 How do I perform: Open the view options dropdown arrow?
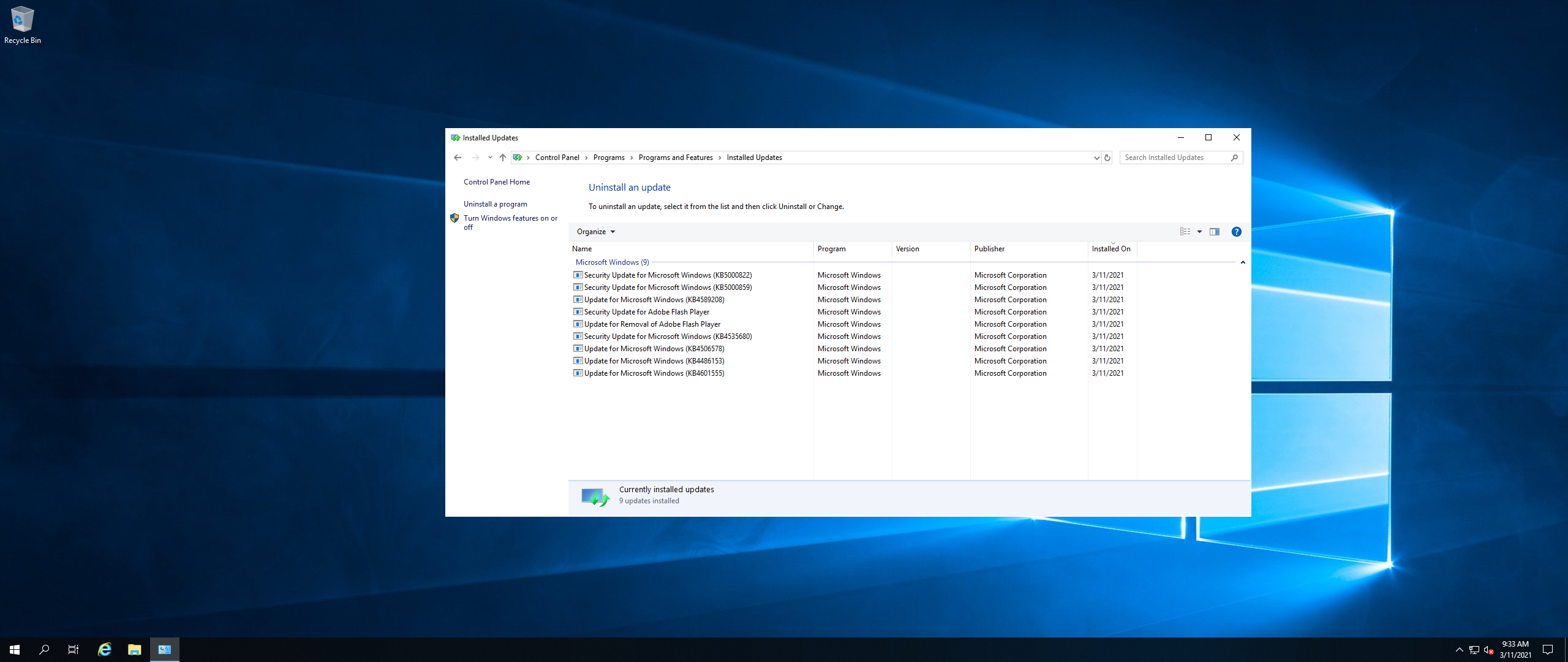point(1199,232)
